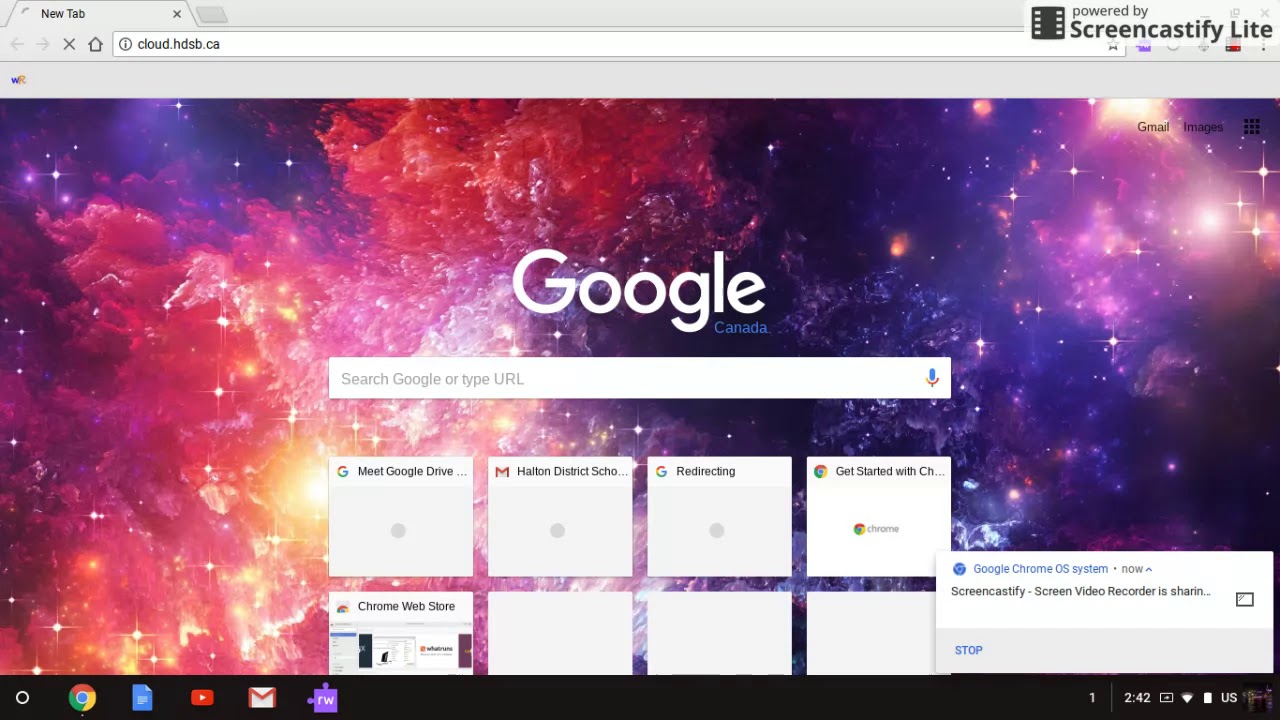Image resolution: width=1280 pixels, height=720 pixels.
Task: Click the 2:42 clock in the tray
Action: click(x=1137, y=698)
